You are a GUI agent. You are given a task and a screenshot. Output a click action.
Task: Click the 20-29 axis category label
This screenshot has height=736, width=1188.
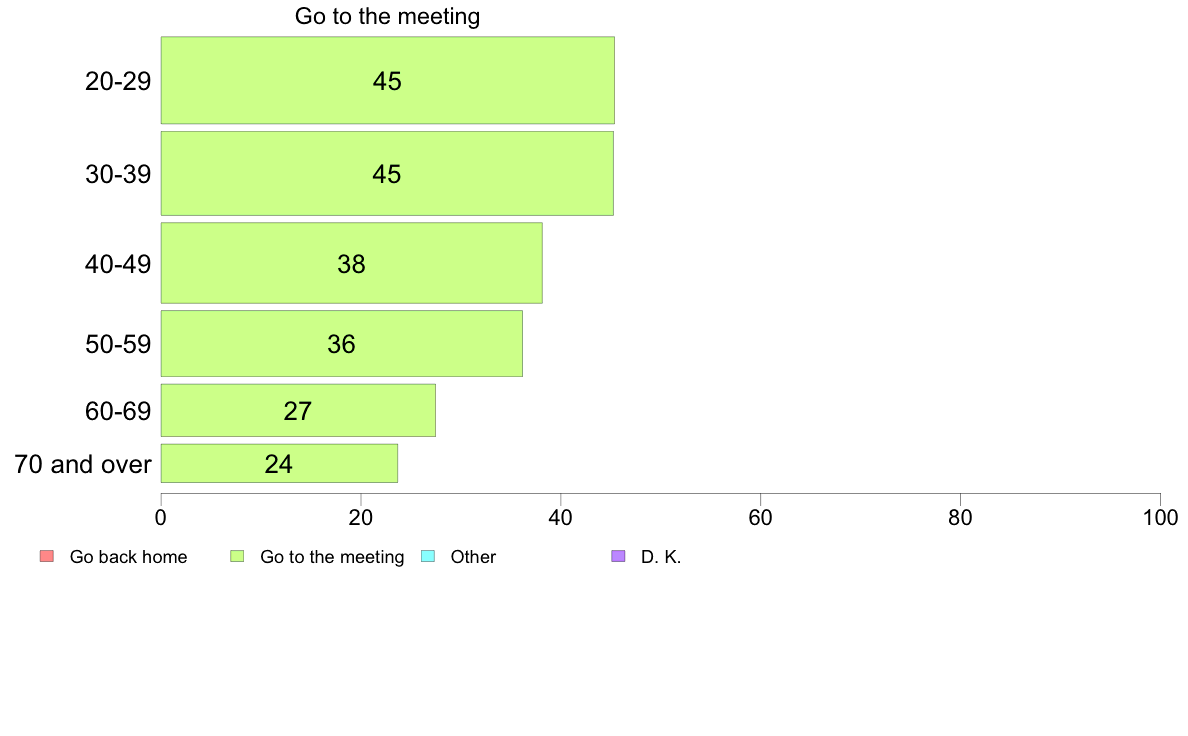[x=118, y=81]
